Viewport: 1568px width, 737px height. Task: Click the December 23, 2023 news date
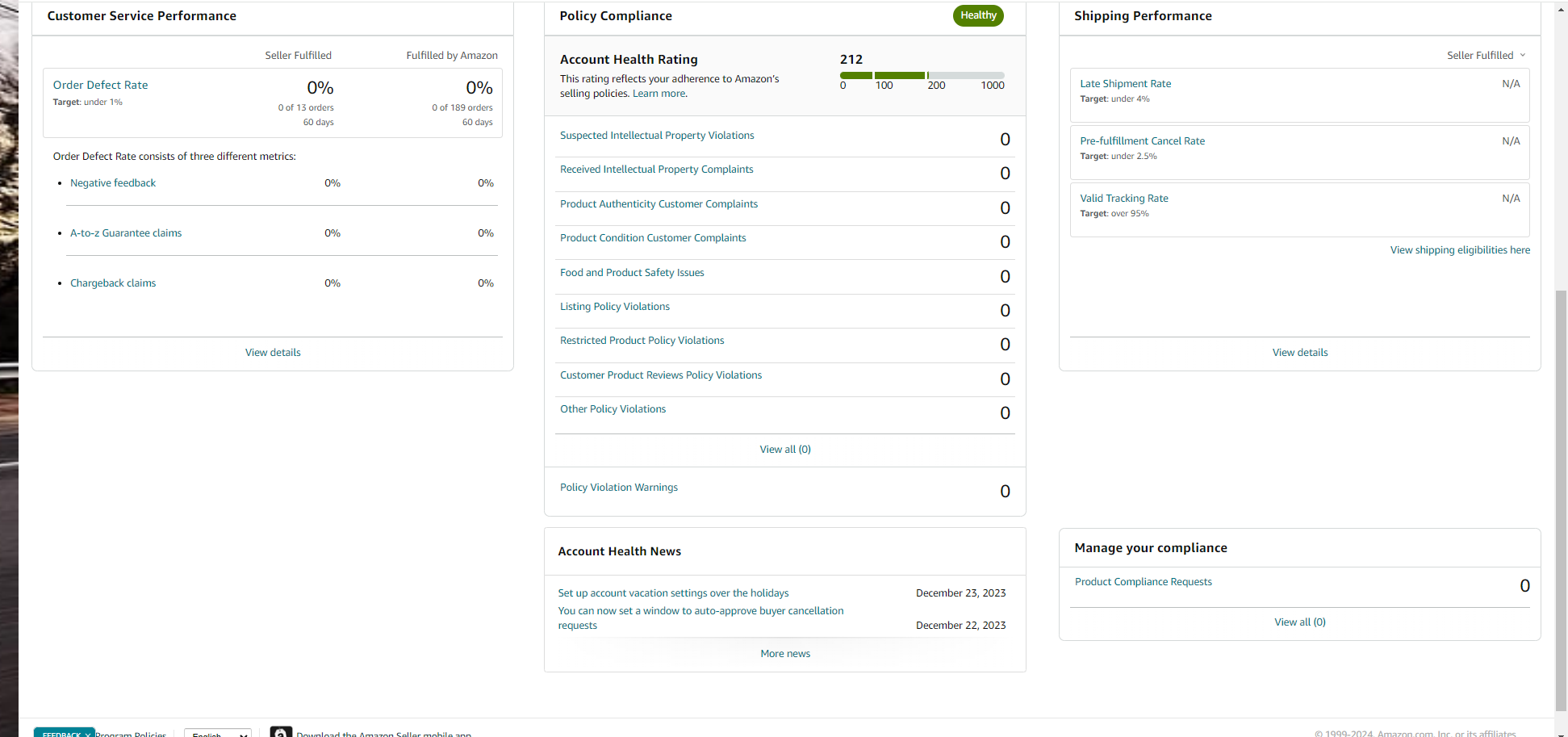[961, 593]
